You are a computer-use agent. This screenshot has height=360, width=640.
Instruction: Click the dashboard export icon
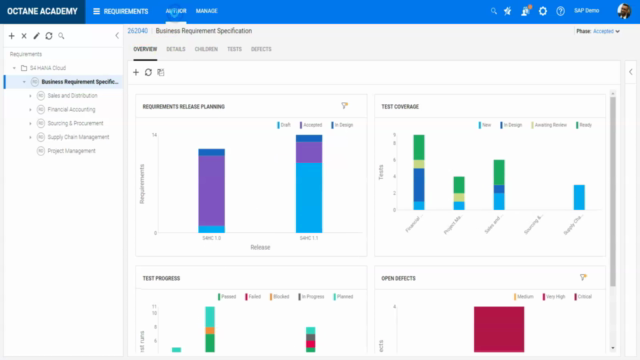[x=161, y=72]
